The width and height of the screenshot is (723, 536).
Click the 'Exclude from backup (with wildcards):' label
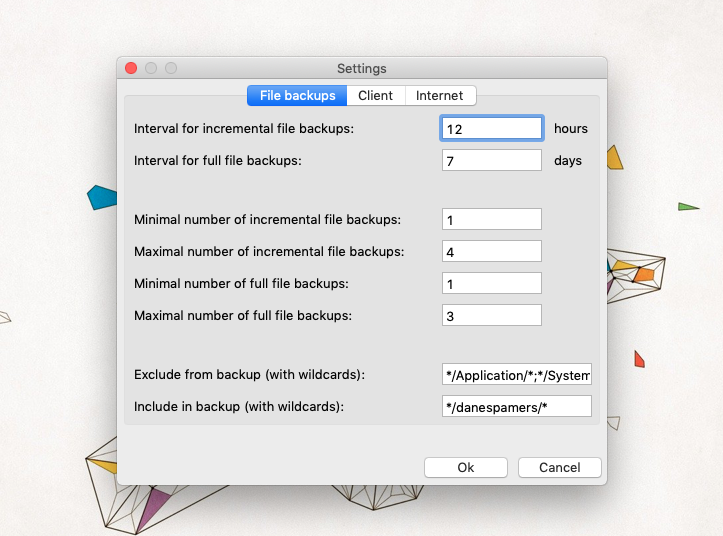coord(249,375)
